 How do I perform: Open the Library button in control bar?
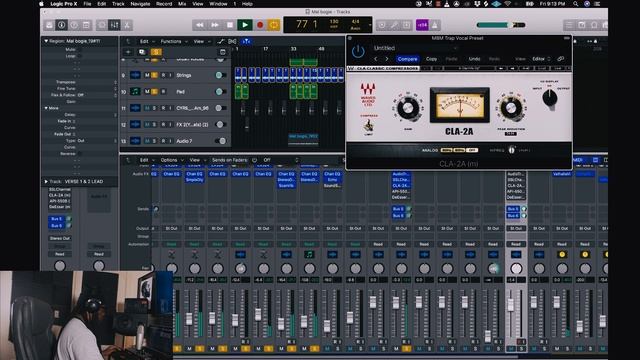49,25
